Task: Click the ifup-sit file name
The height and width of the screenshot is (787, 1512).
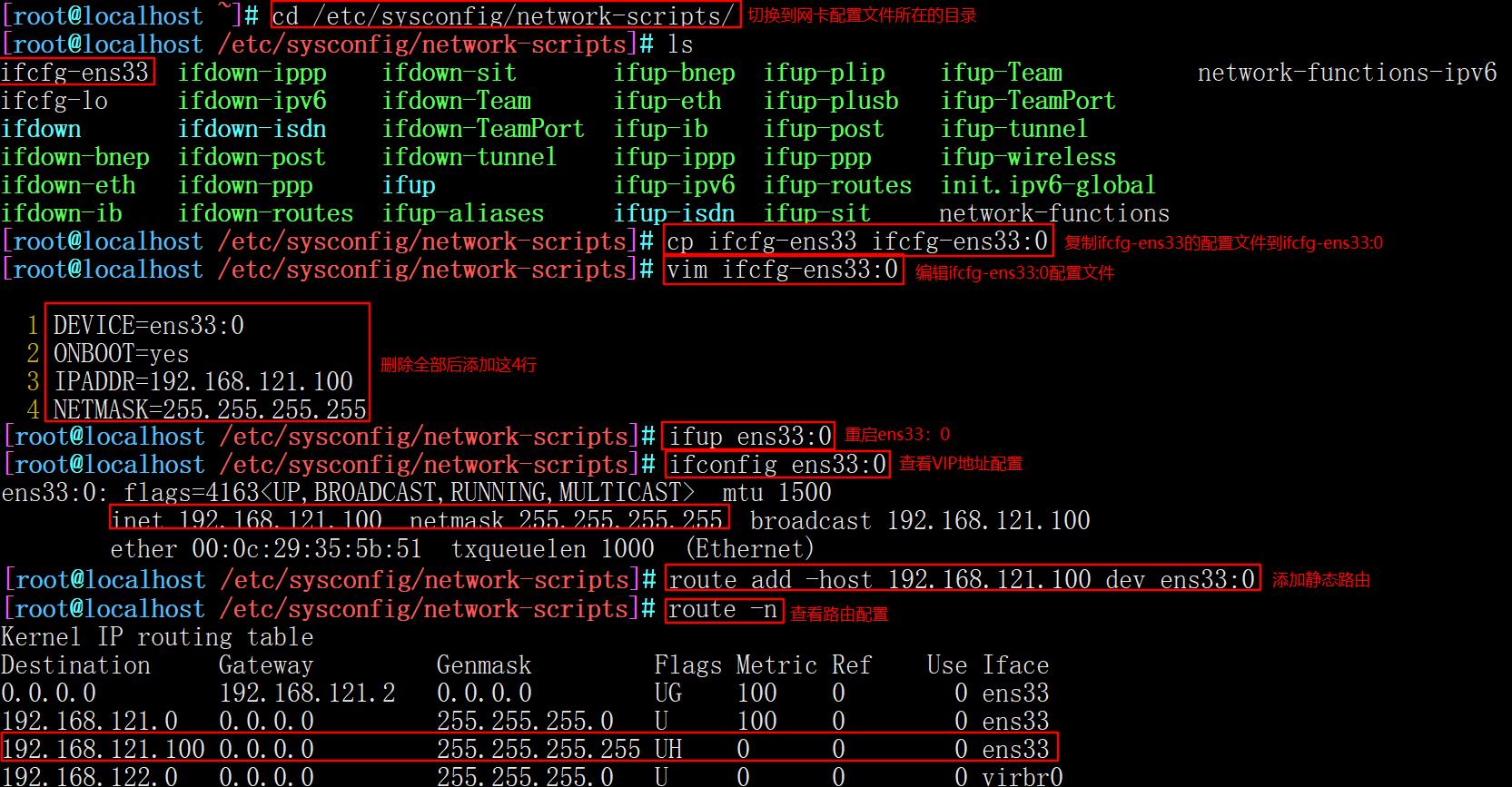Action: pos(817,213)
